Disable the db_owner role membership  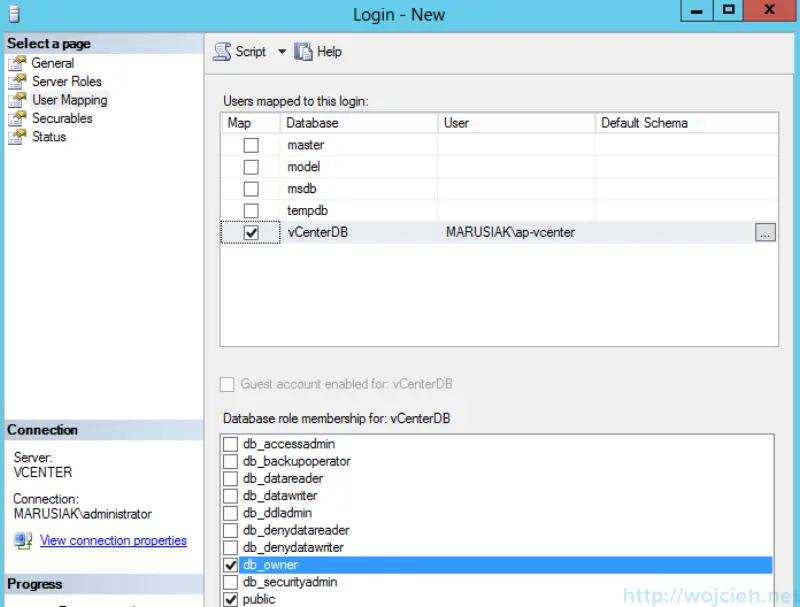[x=230, y=564]
